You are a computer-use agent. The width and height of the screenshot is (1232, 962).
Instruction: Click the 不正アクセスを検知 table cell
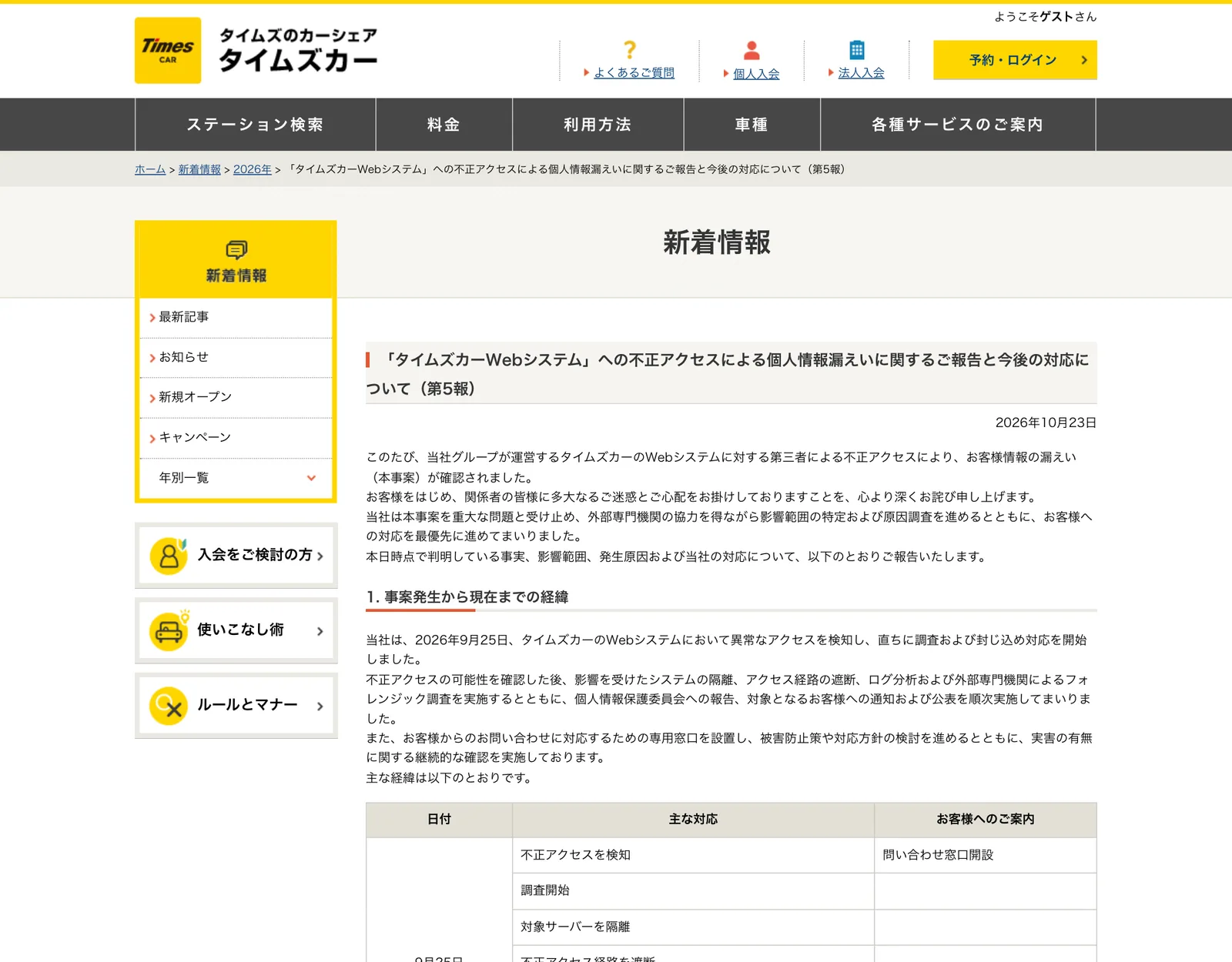tap(693, 855)
